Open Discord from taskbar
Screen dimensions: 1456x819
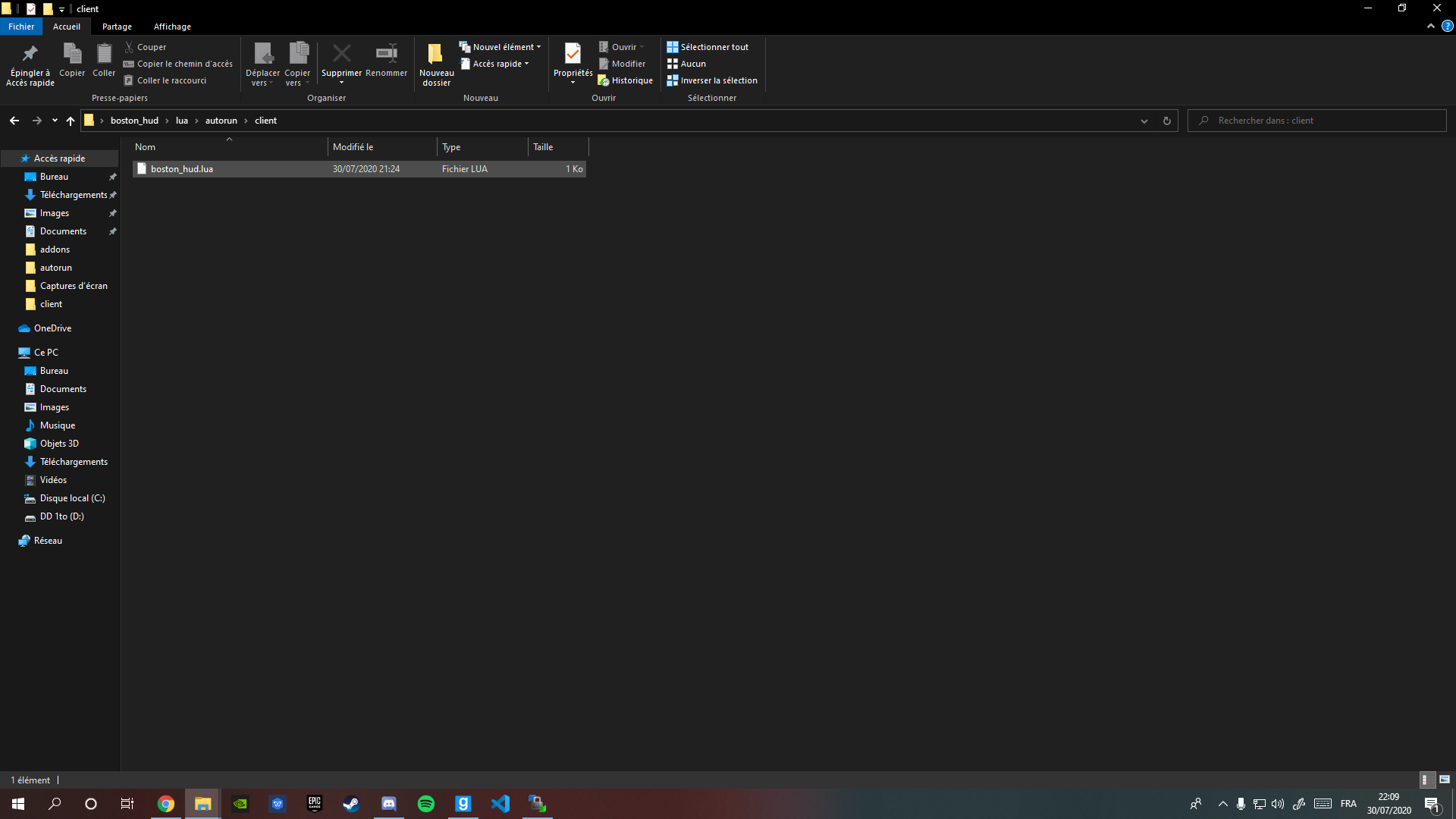click(388, 804)
